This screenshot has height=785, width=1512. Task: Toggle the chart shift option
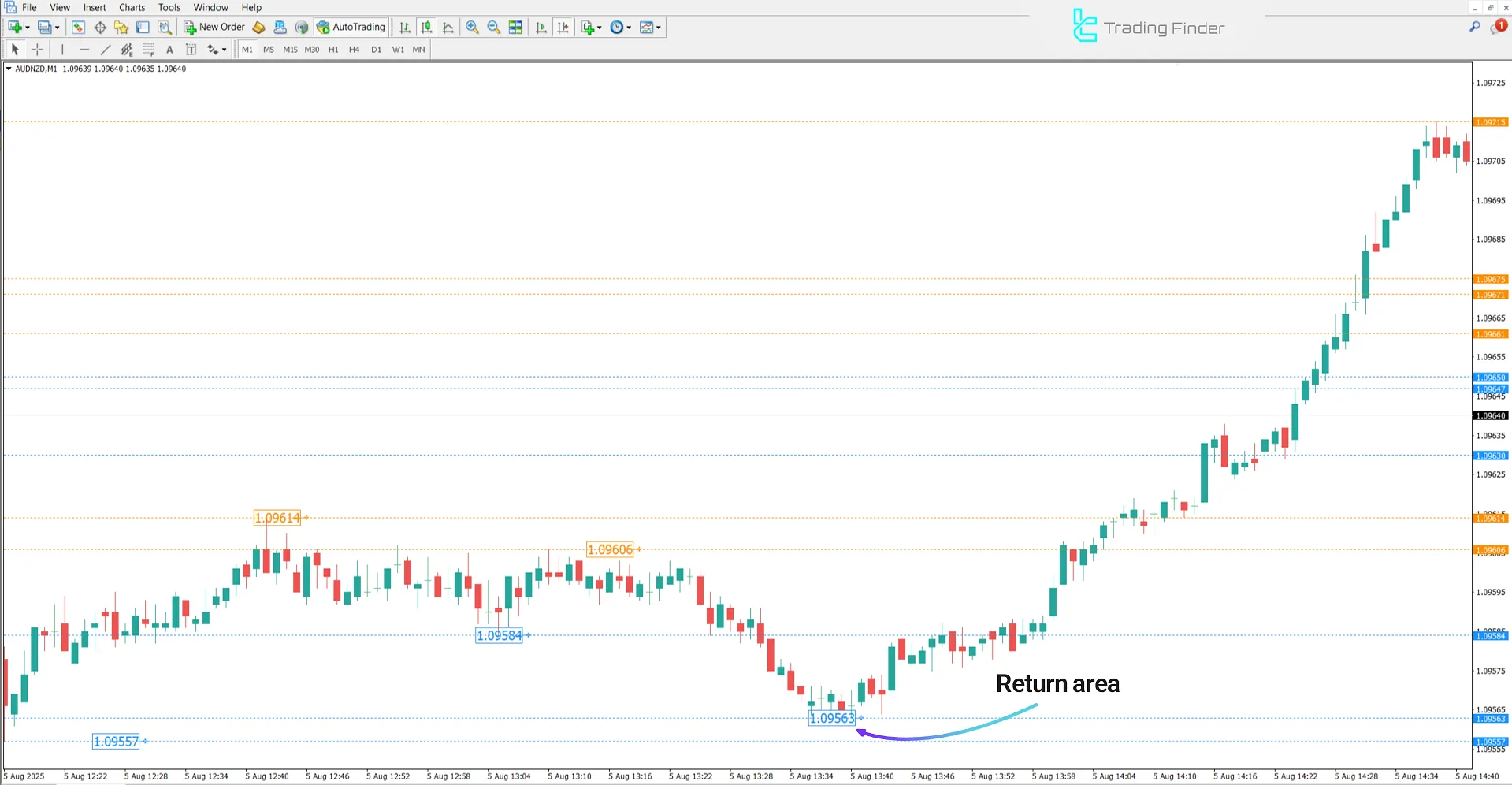(x=563, y=28)
